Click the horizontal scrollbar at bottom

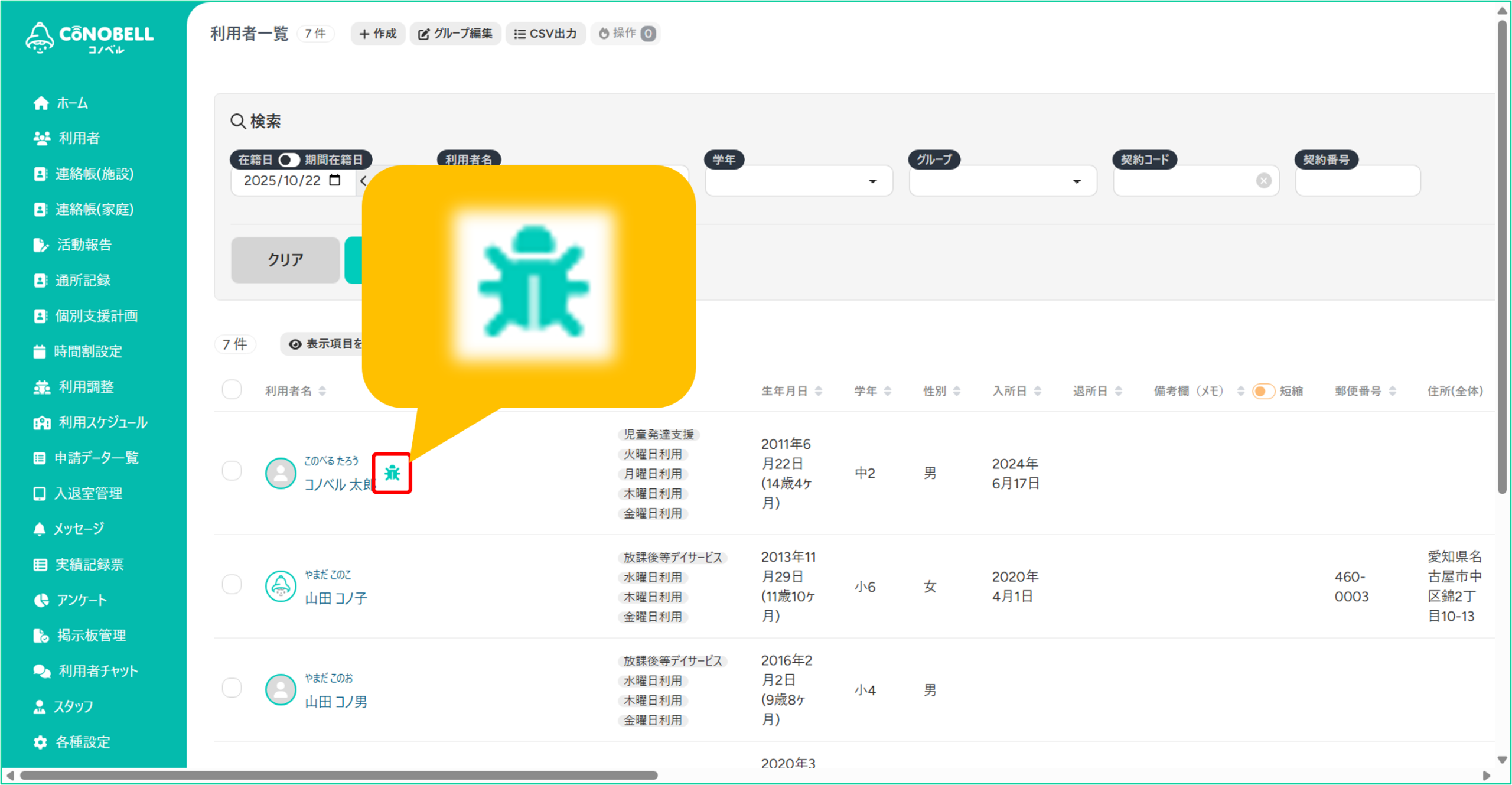point(338,775)
